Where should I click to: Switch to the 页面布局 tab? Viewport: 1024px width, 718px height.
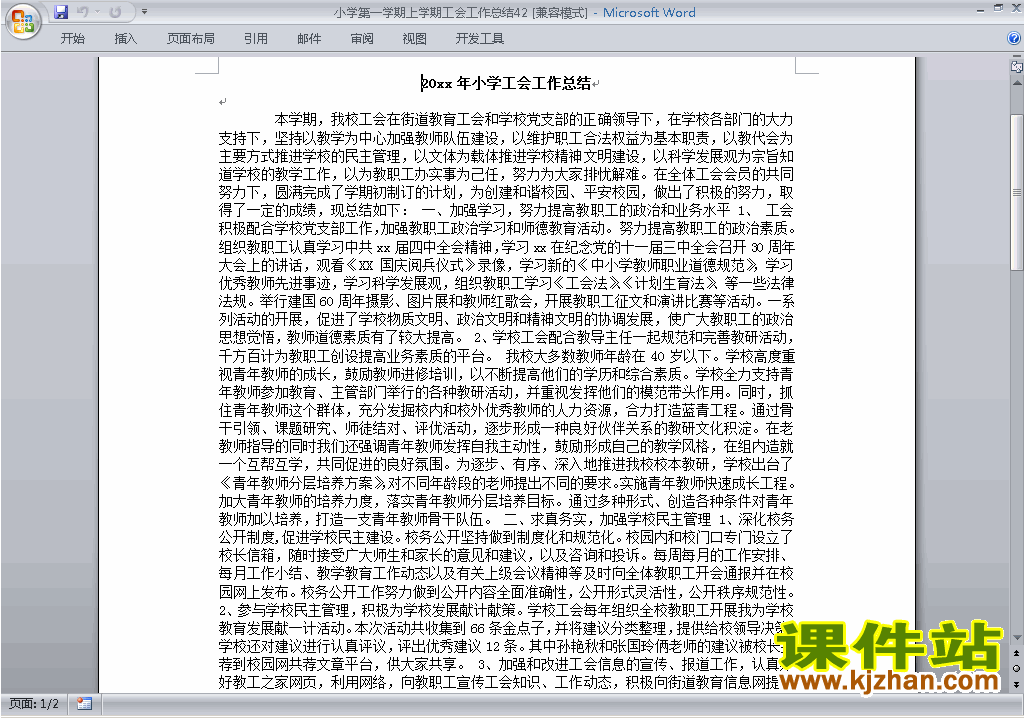191,39
